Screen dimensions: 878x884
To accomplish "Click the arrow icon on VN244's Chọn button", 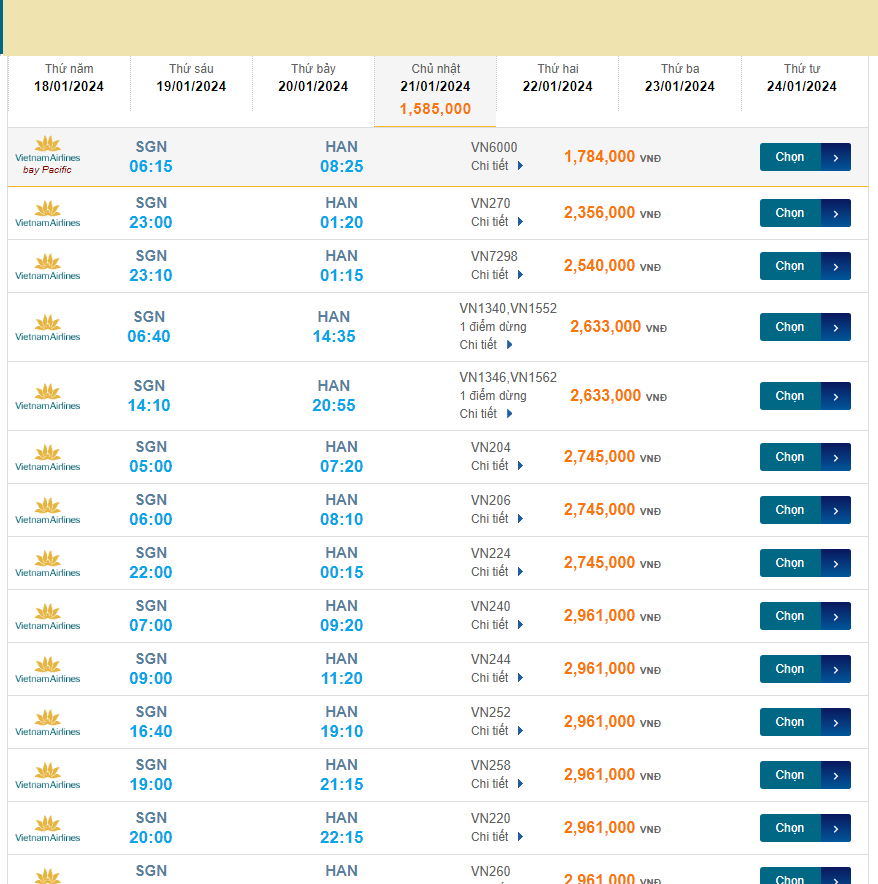I will point(836,669).
